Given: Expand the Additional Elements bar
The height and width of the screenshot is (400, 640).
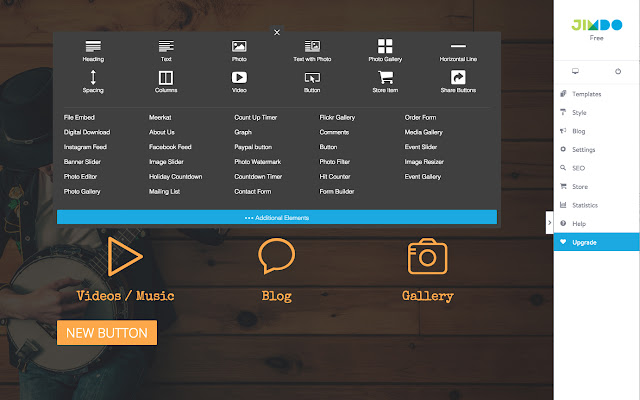Looking at the screenshot, I should point(277,217).
